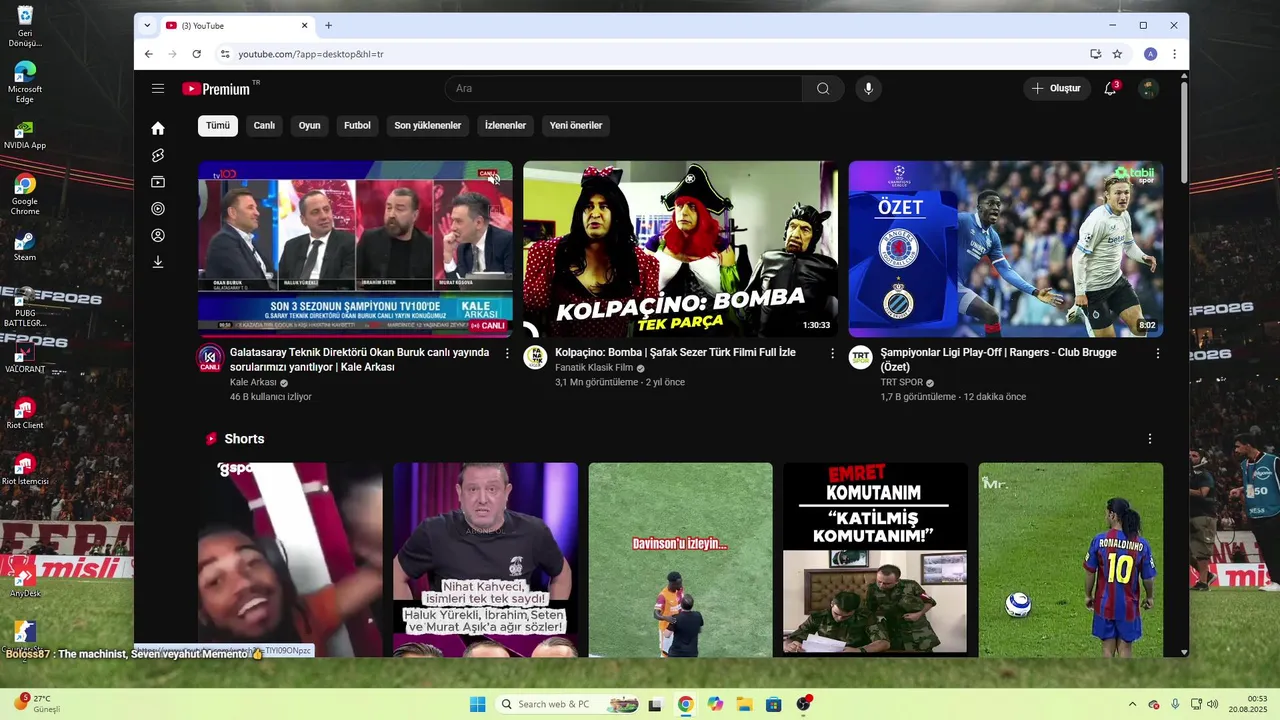Open the Nihat Kahveci short
The image size is (1280, 720).
[x=485, y=559]
